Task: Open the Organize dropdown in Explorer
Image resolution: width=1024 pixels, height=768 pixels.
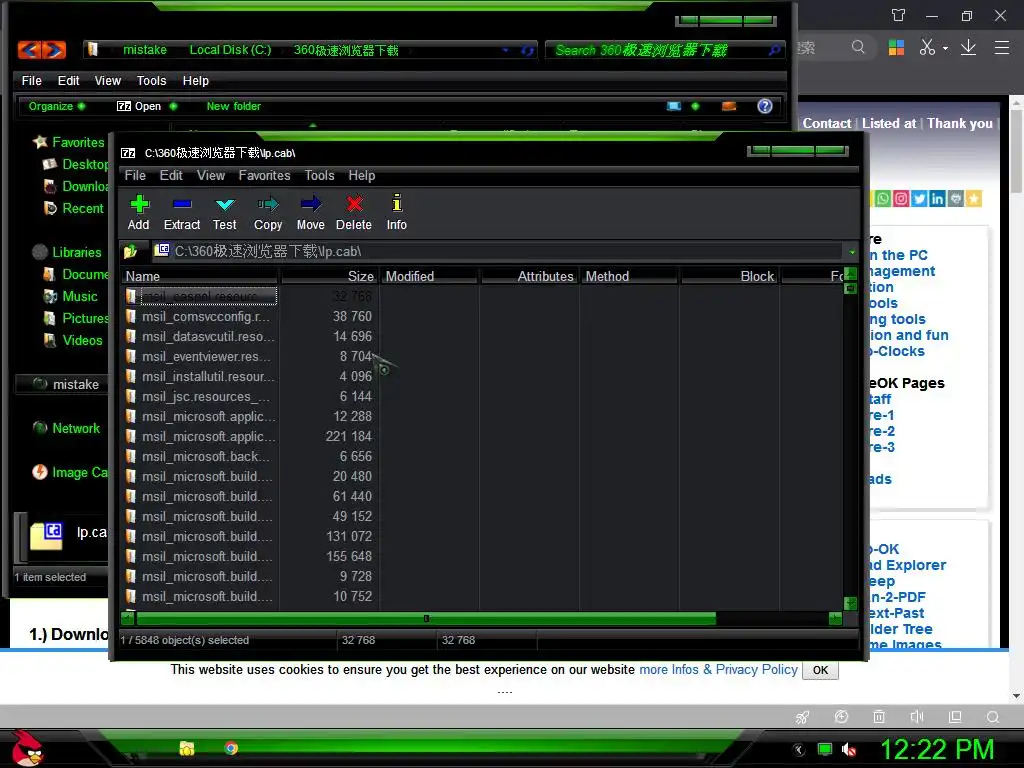Action: pyautogui.click(x=56, y=106)
